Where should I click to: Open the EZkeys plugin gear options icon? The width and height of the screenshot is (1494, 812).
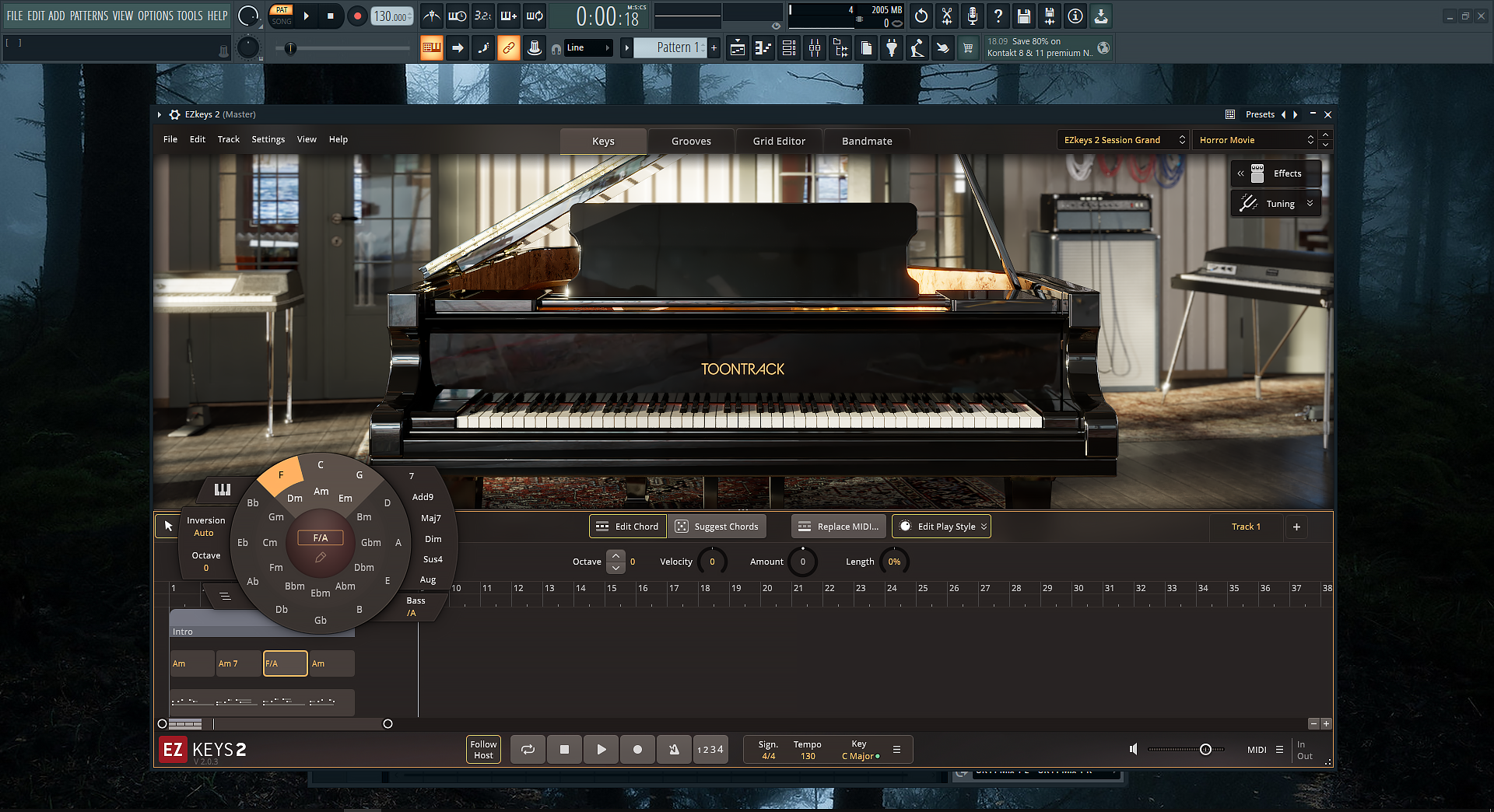tap(174, 114)
